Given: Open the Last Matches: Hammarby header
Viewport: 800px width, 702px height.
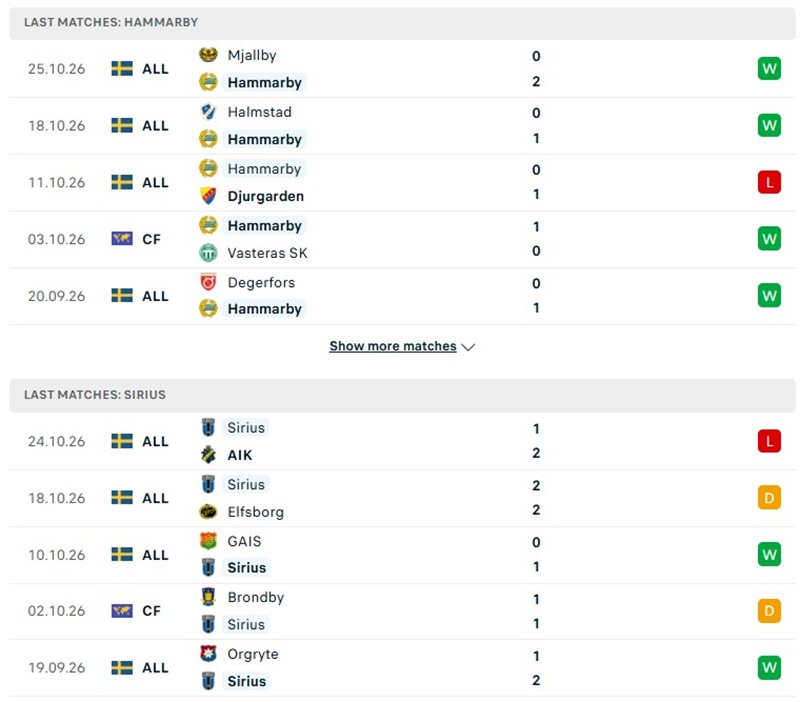Looking at the screenshot, I should pyautogui.click(x=402, y=23).
